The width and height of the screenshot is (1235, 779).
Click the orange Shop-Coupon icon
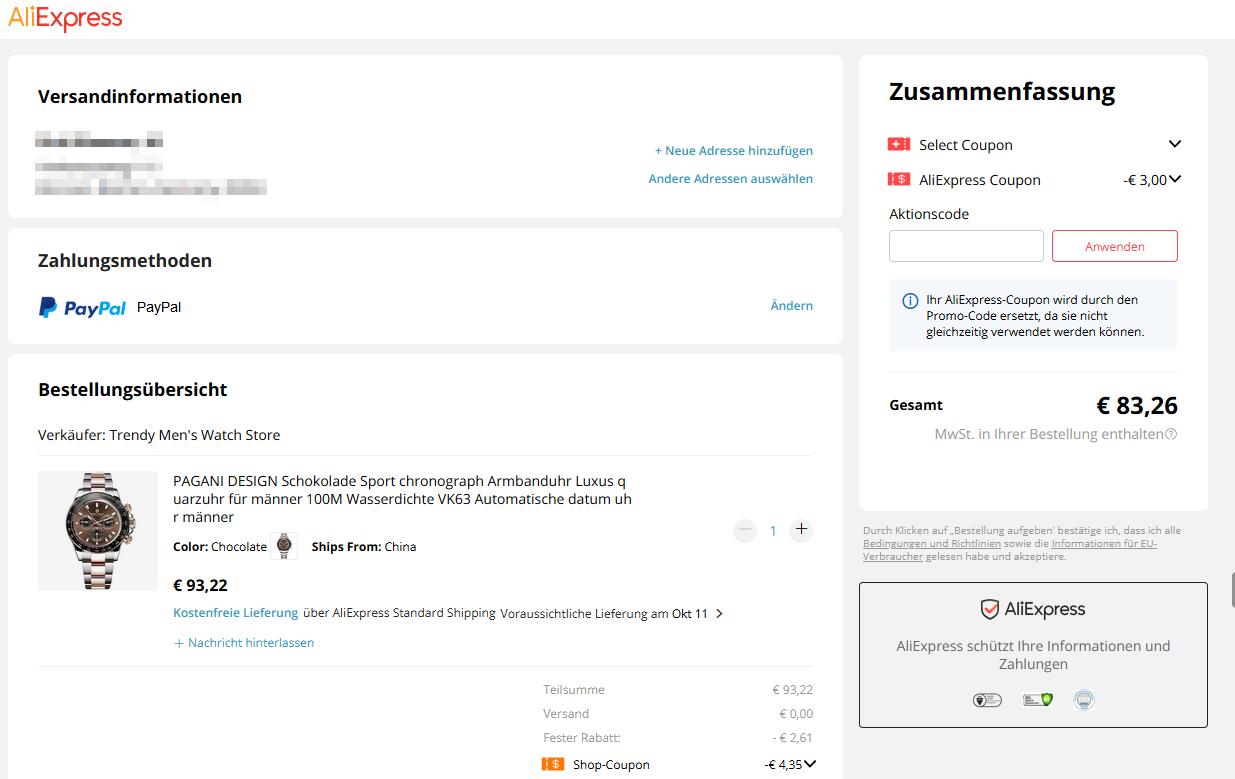coord(553,764)
